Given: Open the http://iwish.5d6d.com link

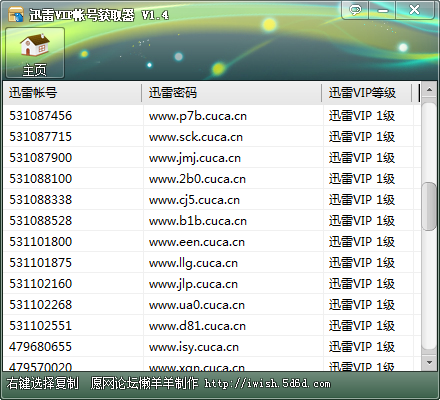Looking at the screenshot, I should tap(268, 384).
